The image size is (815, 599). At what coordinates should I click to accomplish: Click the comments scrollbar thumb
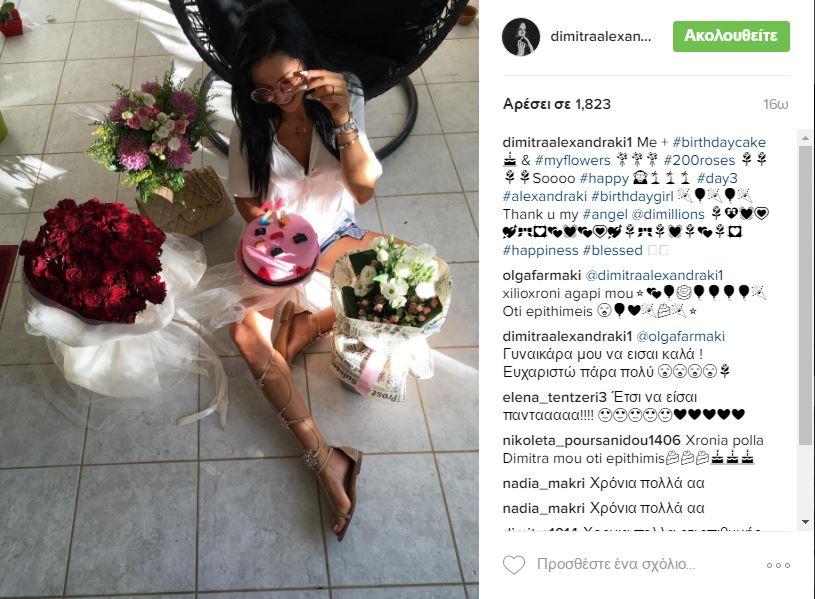pyautogui.click(x=805, y=294)
